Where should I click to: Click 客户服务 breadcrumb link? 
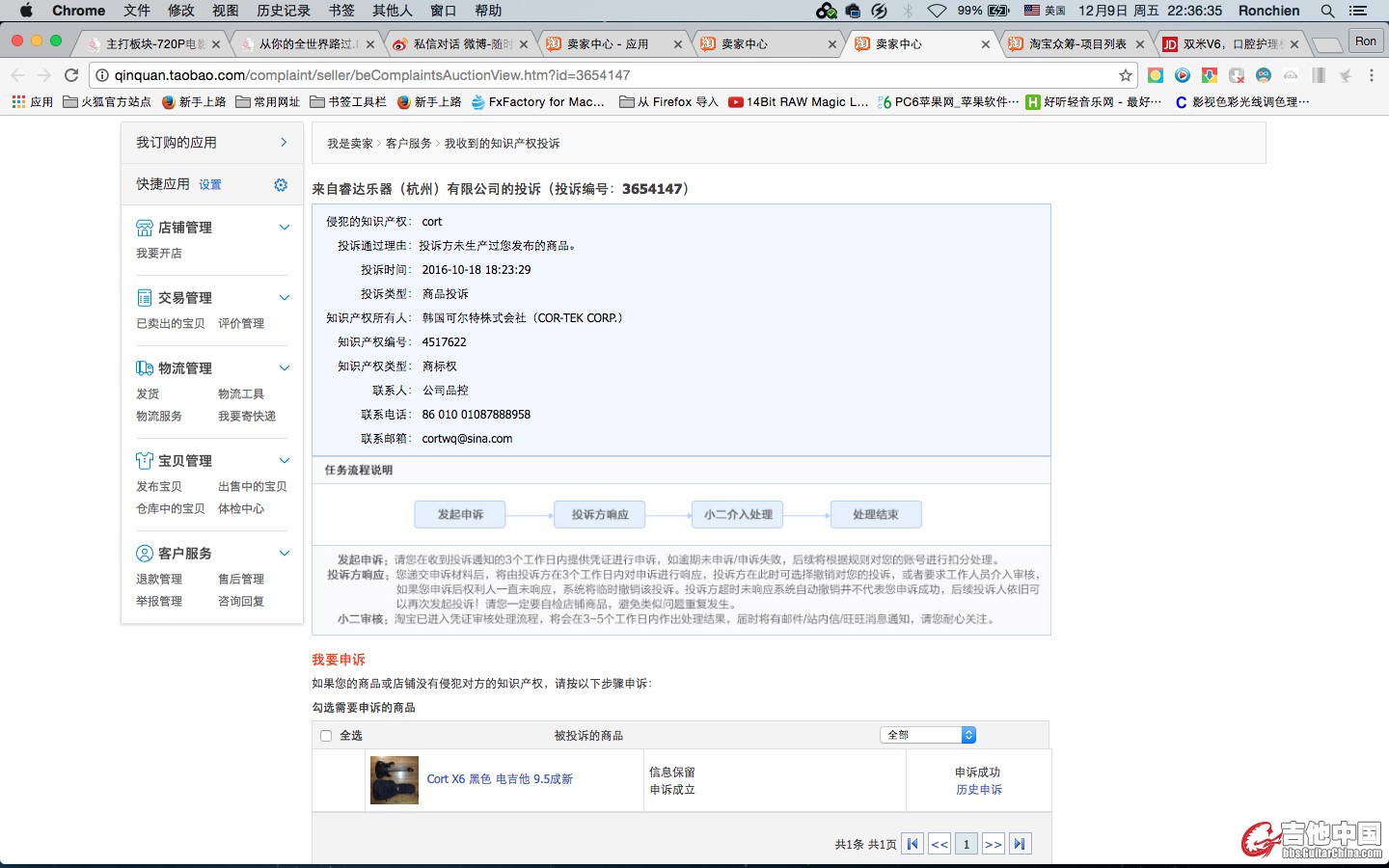coord(409,144)
